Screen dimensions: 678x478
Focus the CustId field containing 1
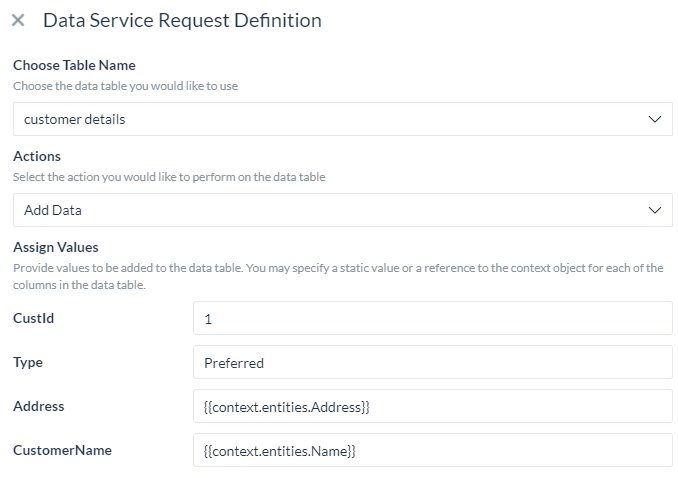click(432, 318)
